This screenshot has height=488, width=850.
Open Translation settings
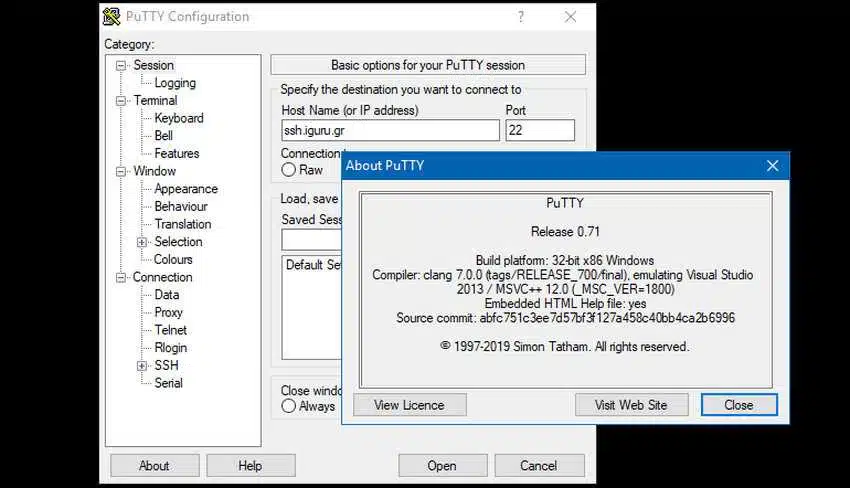click(x=183, y=224)
